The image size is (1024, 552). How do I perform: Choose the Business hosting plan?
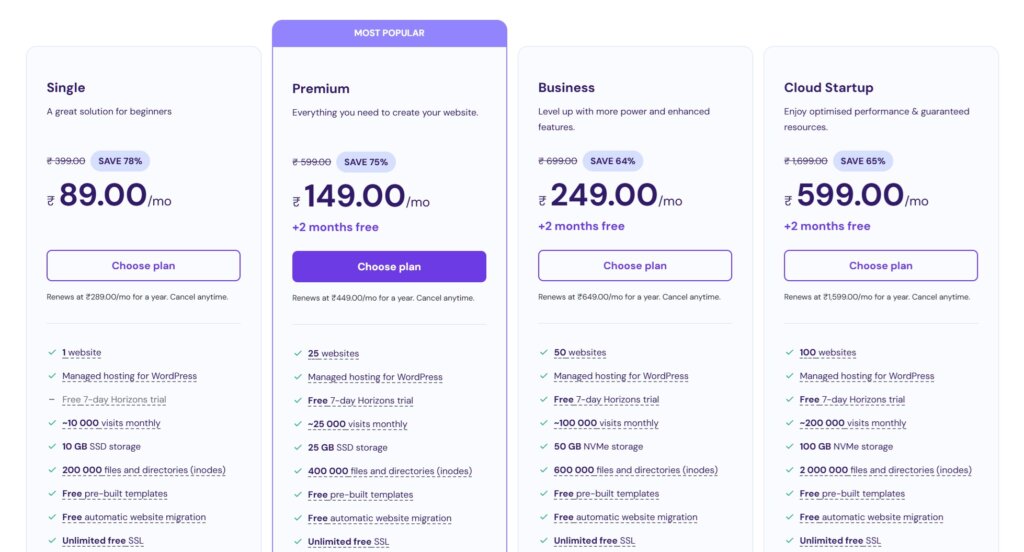point(635,265)
